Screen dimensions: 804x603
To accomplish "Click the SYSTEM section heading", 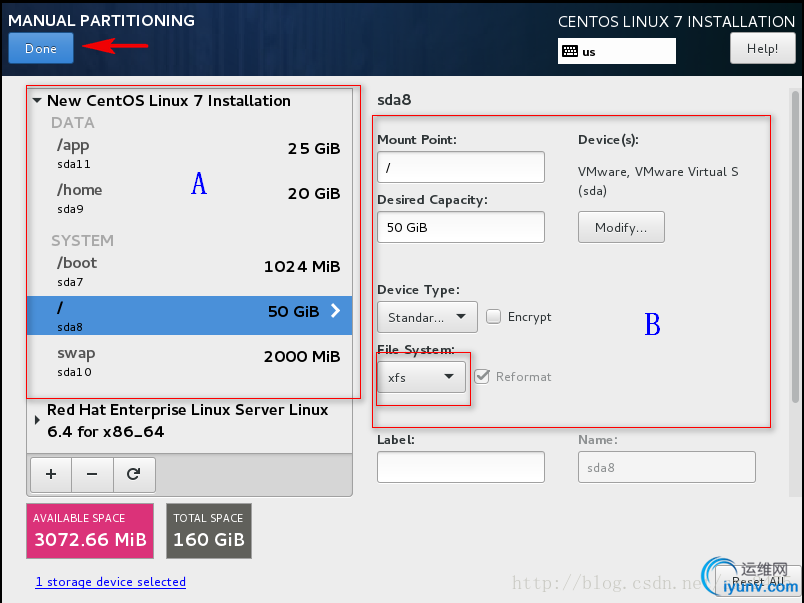I will pyautogui.click(x=83, y=240).
